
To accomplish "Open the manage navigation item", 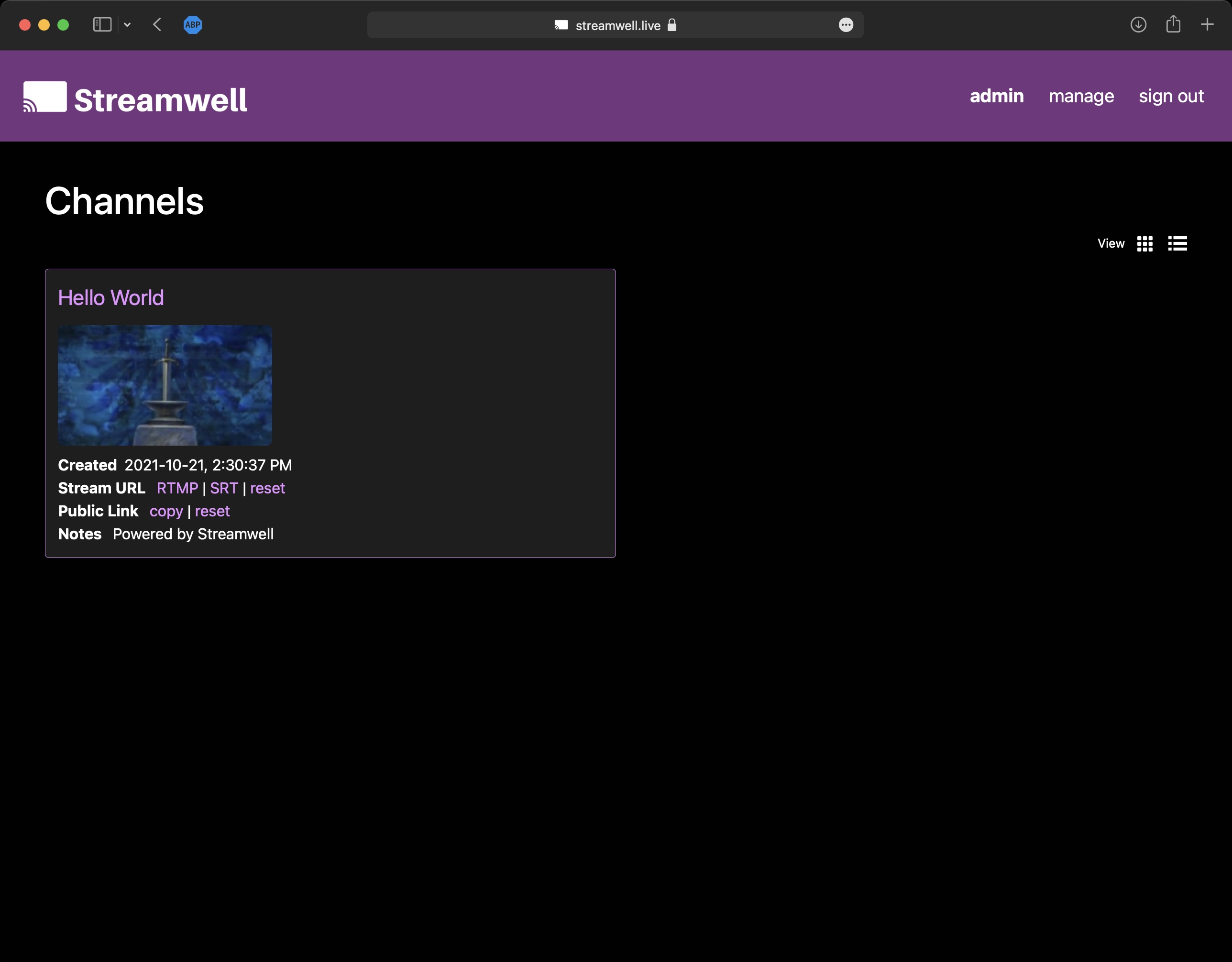I will pyautogui.click(x=1081, y=97).
